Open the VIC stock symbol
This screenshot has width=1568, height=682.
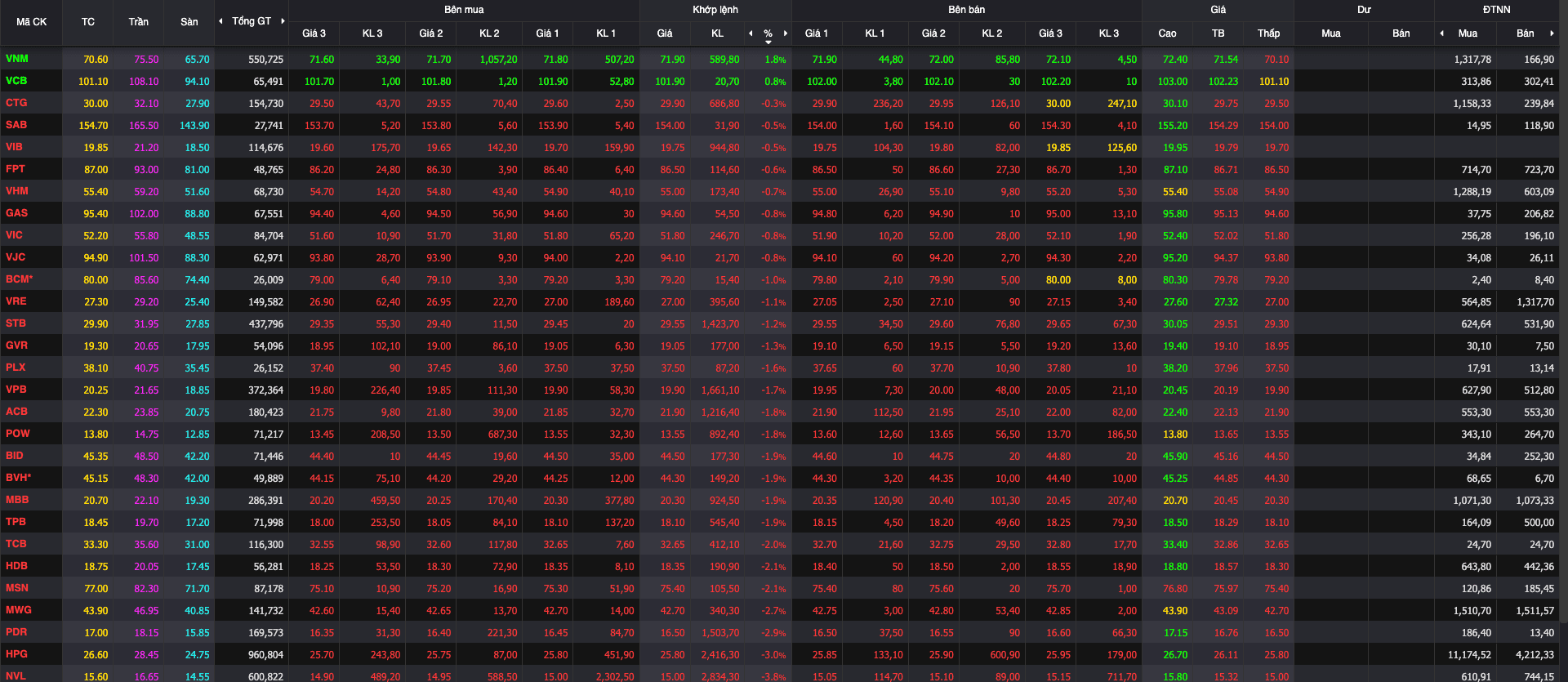(x=14, y=235)
